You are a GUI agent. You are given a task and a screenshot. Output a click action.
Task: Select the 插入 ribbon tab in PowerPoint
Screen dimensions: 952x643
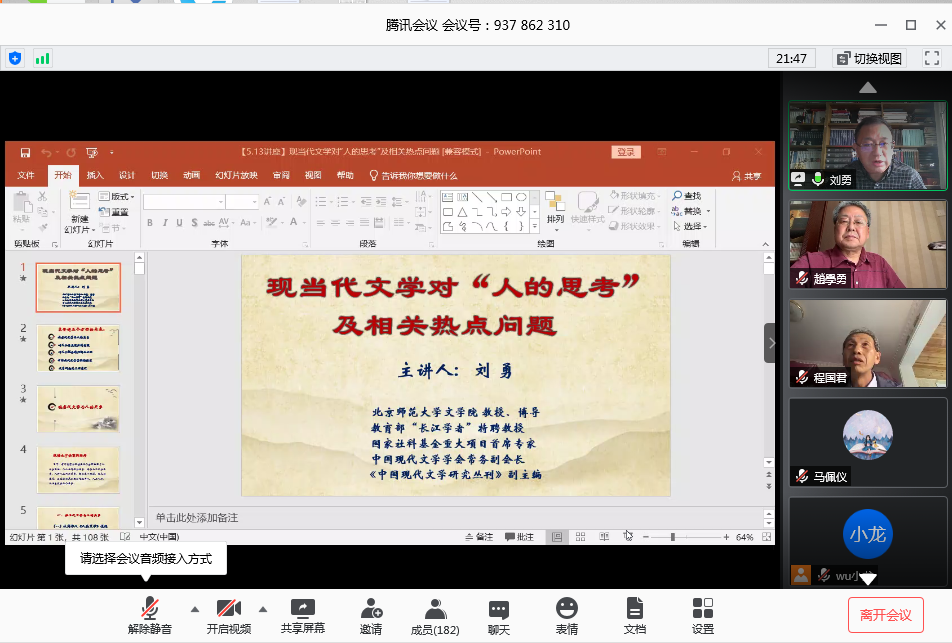[95, 175]
